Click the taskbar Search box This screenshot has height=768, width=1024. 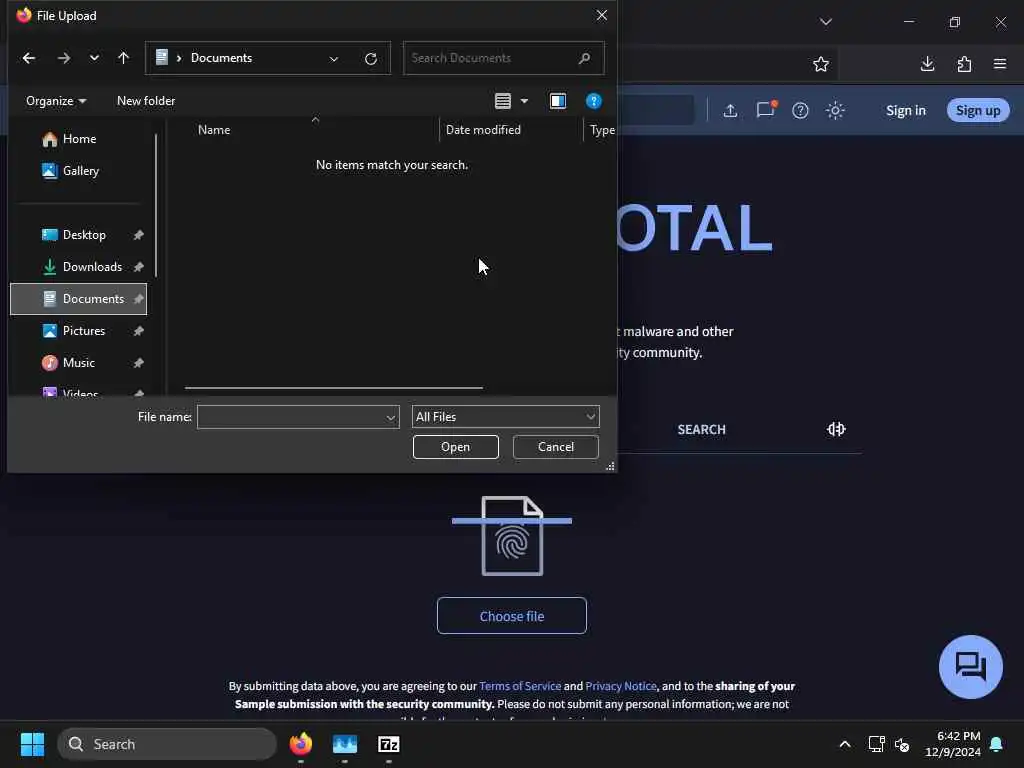[167, 744]
